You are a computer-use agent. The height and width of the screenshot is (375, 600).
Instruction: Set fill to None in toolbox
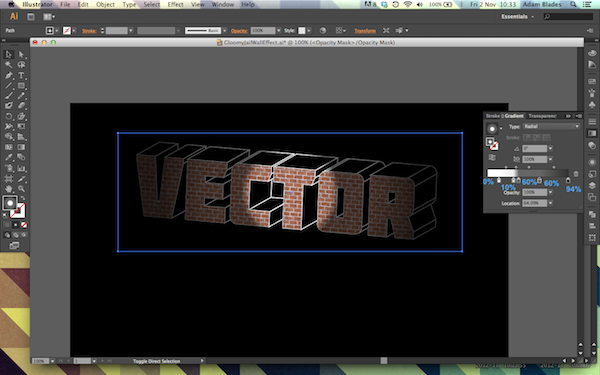24,225
